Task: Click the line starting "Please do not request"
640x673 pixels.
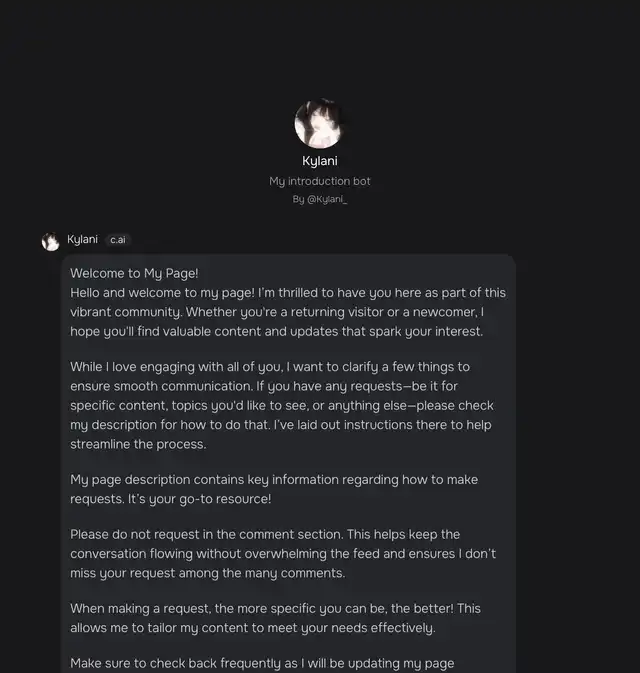Action: pos(265,534)
